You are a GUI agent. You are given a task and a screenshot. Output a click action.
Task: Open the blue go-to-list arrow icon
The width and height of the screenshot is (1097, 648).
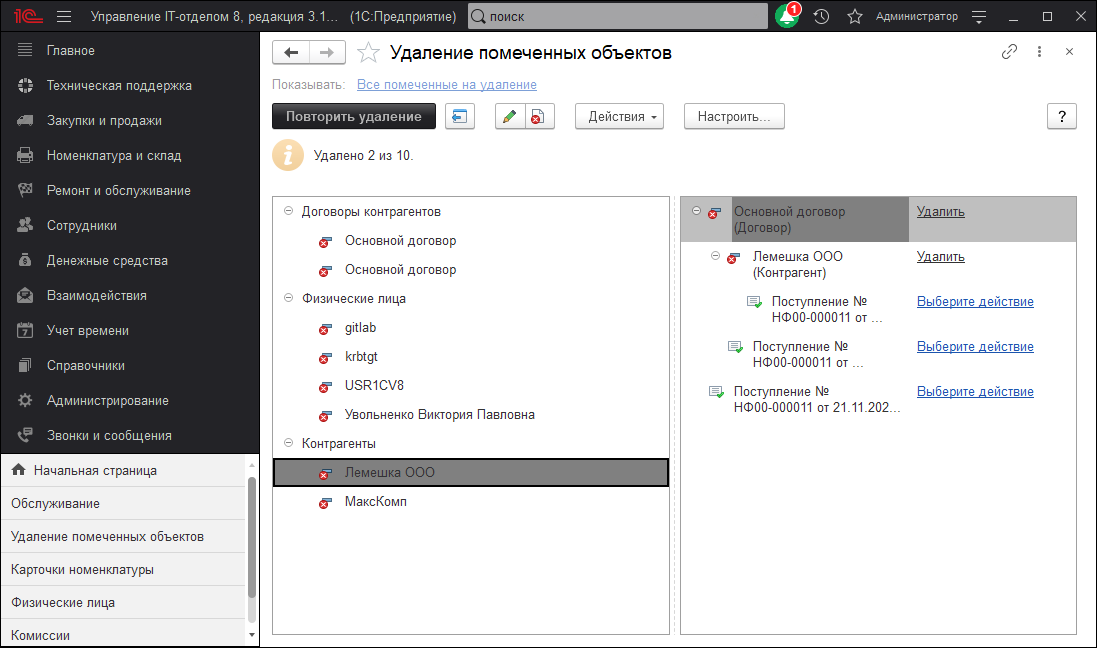460,115
